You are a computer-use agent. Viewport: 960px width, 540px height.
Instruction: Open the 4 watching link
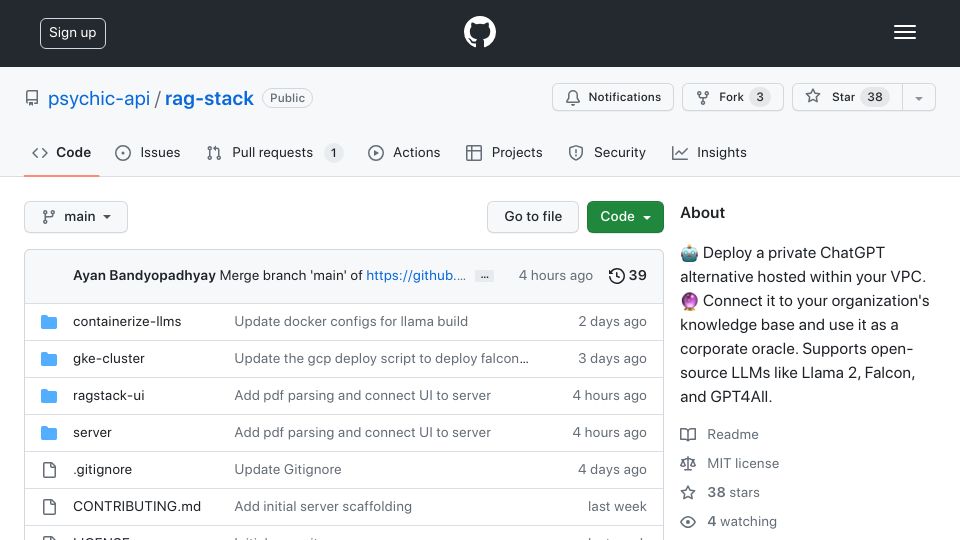[741, 521]
